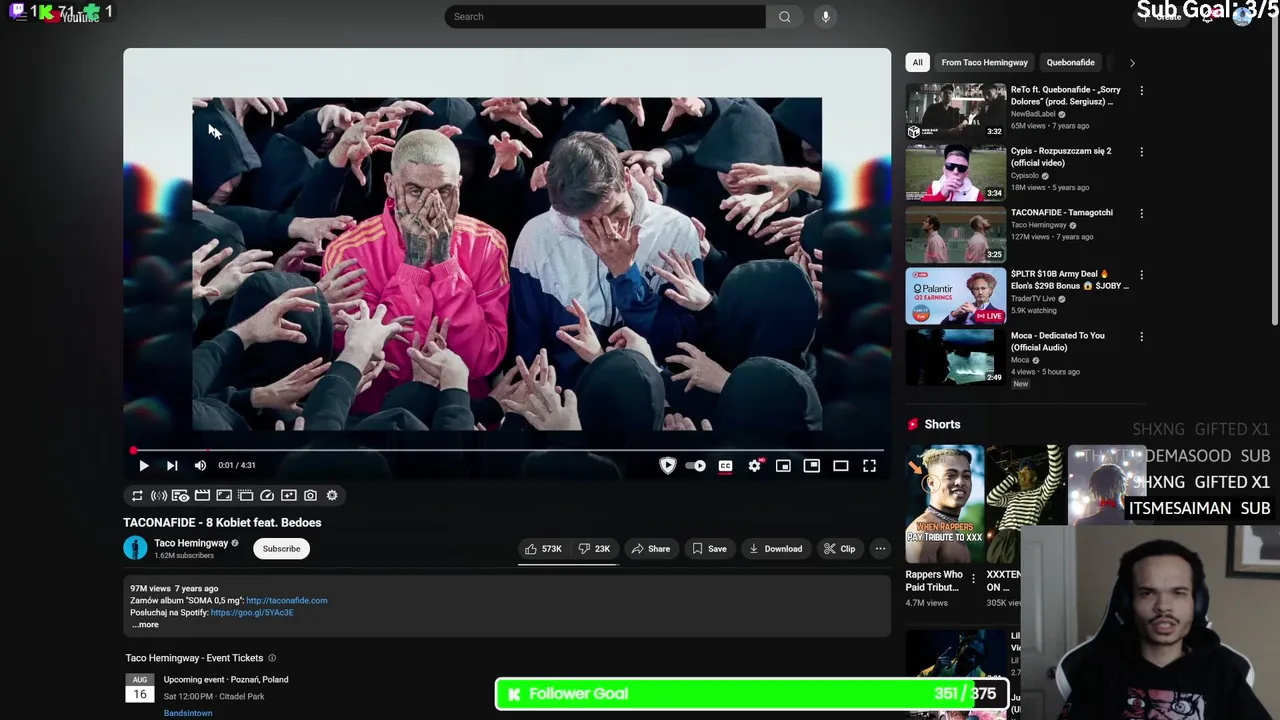Click the expand-video toolbar icon
The image size is (1280, 720).
pyautogui.click(x=224, y=495)
